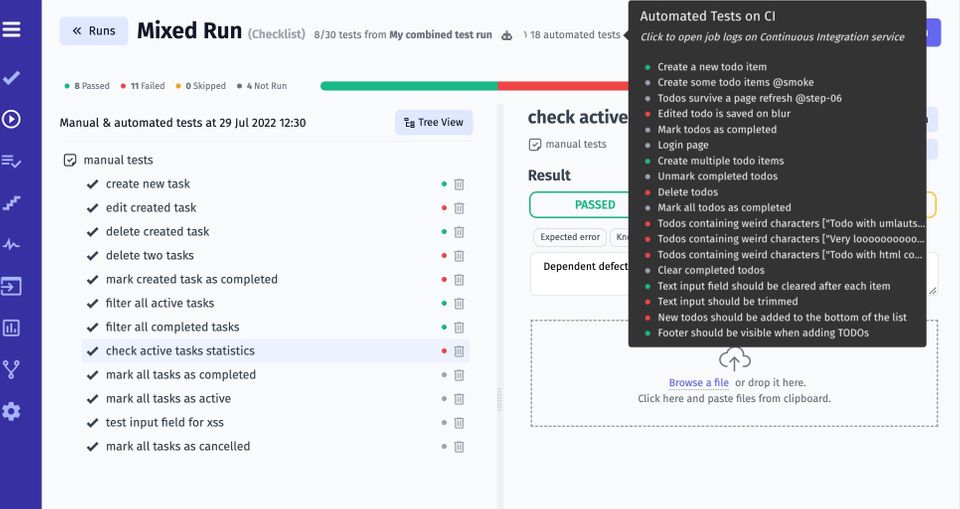The width and height of the screenshot is (960, 509).
Task: Open the hamburger menu in sidebar
Action: [x=11, y=29]
